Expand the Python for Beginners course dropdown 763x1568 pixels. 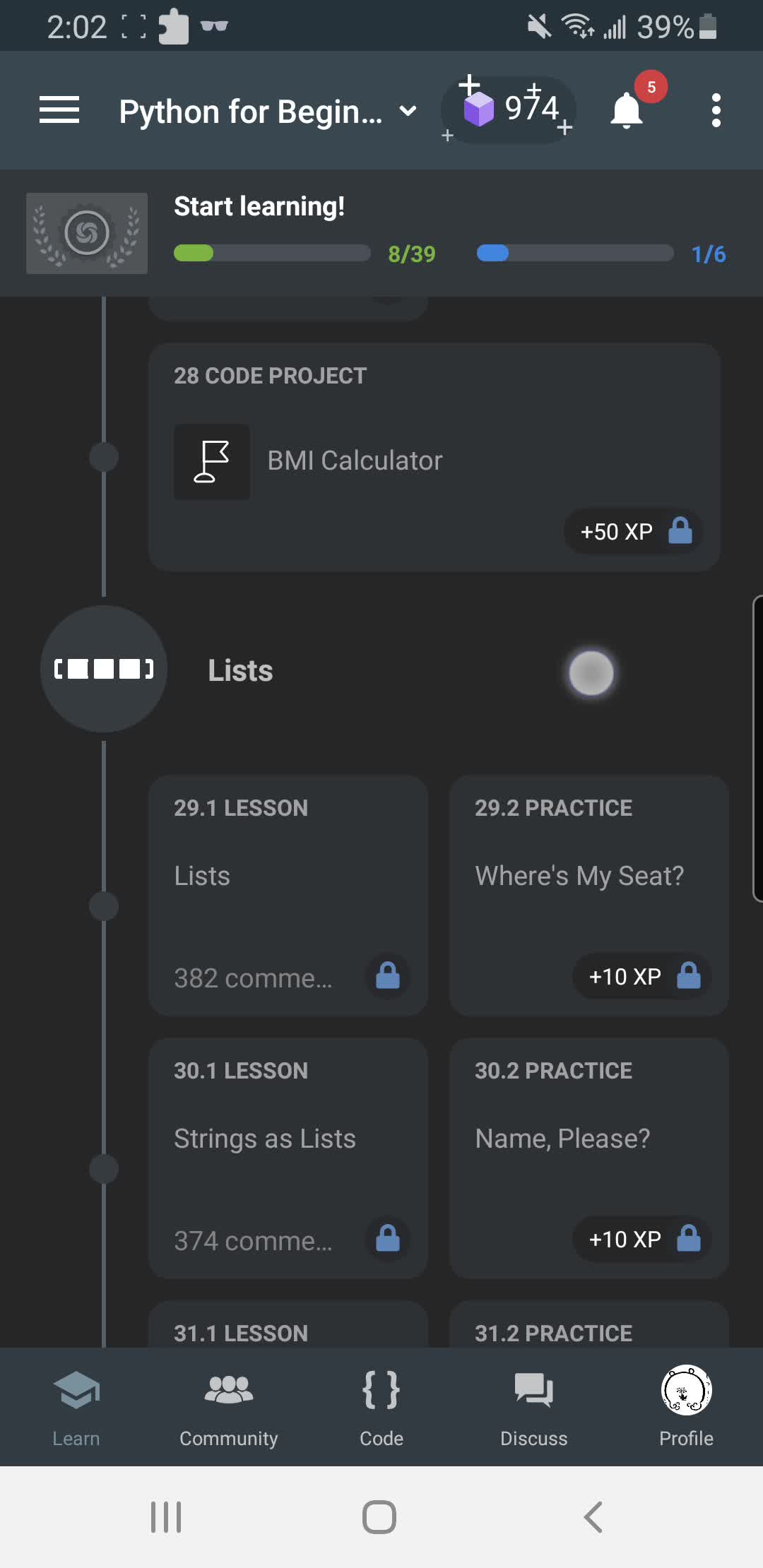[x=408, y=111]
